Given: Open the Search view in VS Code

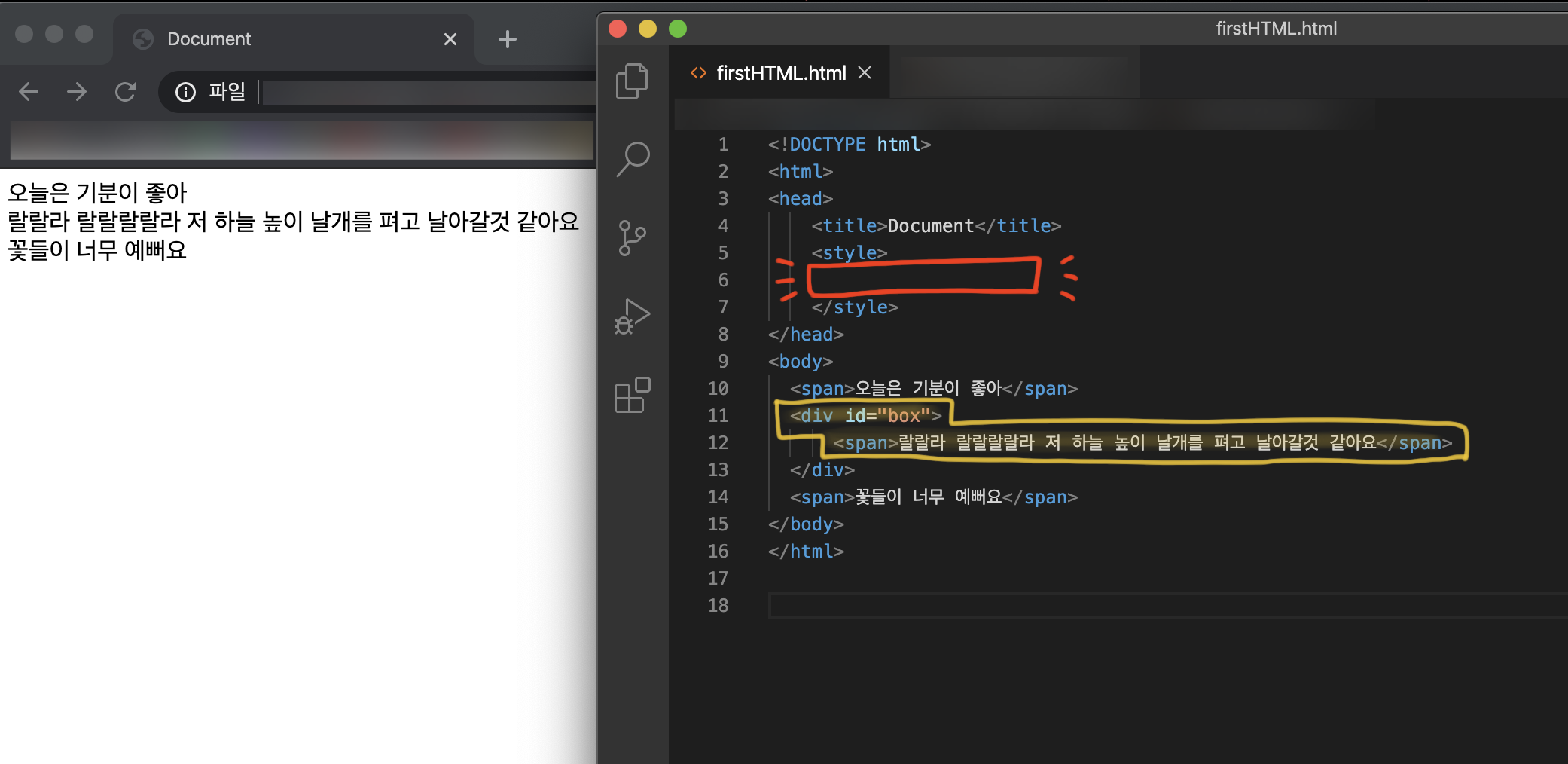Looking at the screenshot, I should coord(633,159).
